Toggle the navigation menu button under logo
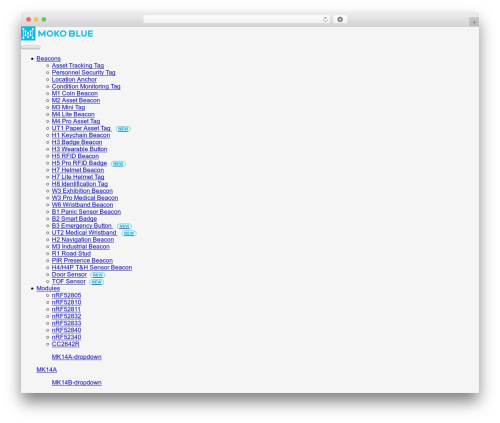This screenshot has height=423, width=500. (x=31, y=47)
